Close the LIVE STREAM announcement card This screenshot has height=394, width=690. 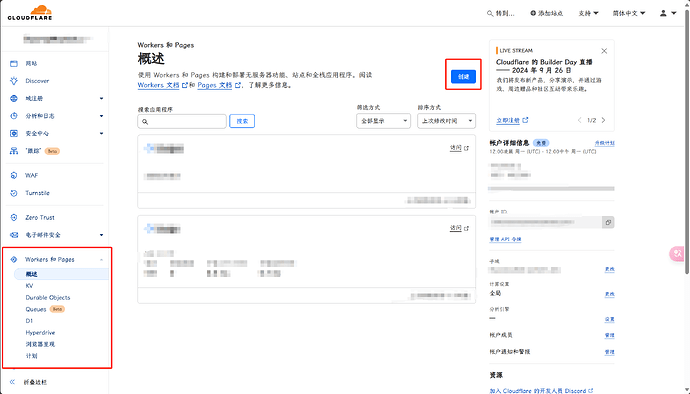coord(604,51)
